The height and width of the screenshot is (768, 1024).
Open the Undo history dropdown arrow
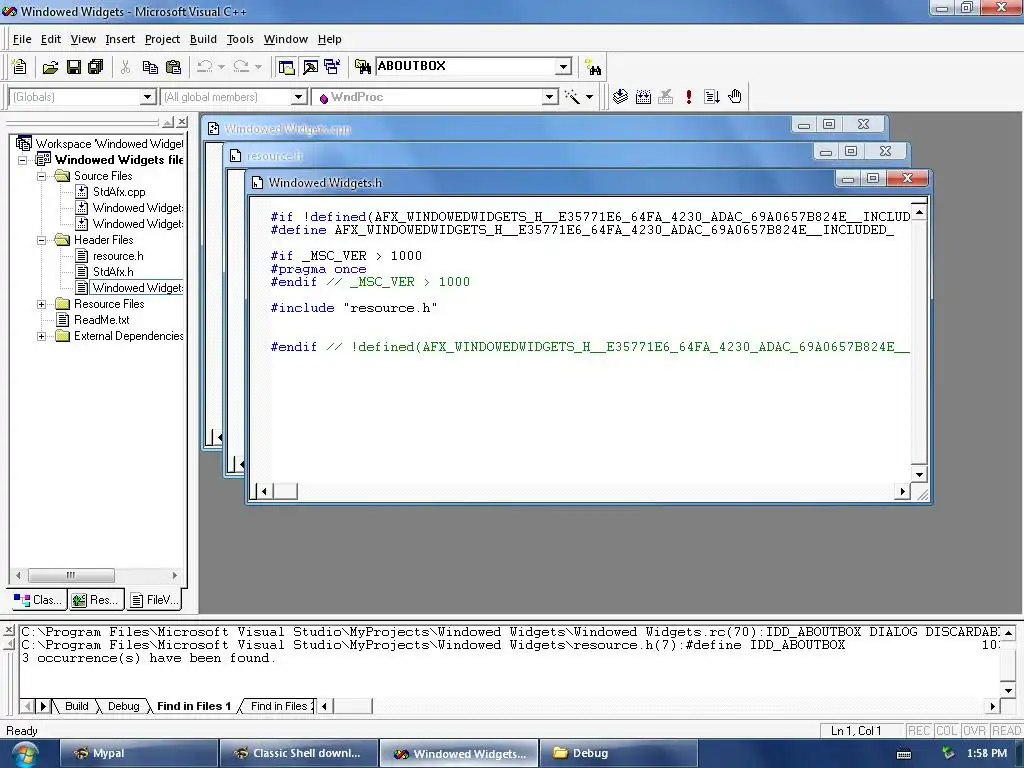pyautogui.click(x=221, y=67)
